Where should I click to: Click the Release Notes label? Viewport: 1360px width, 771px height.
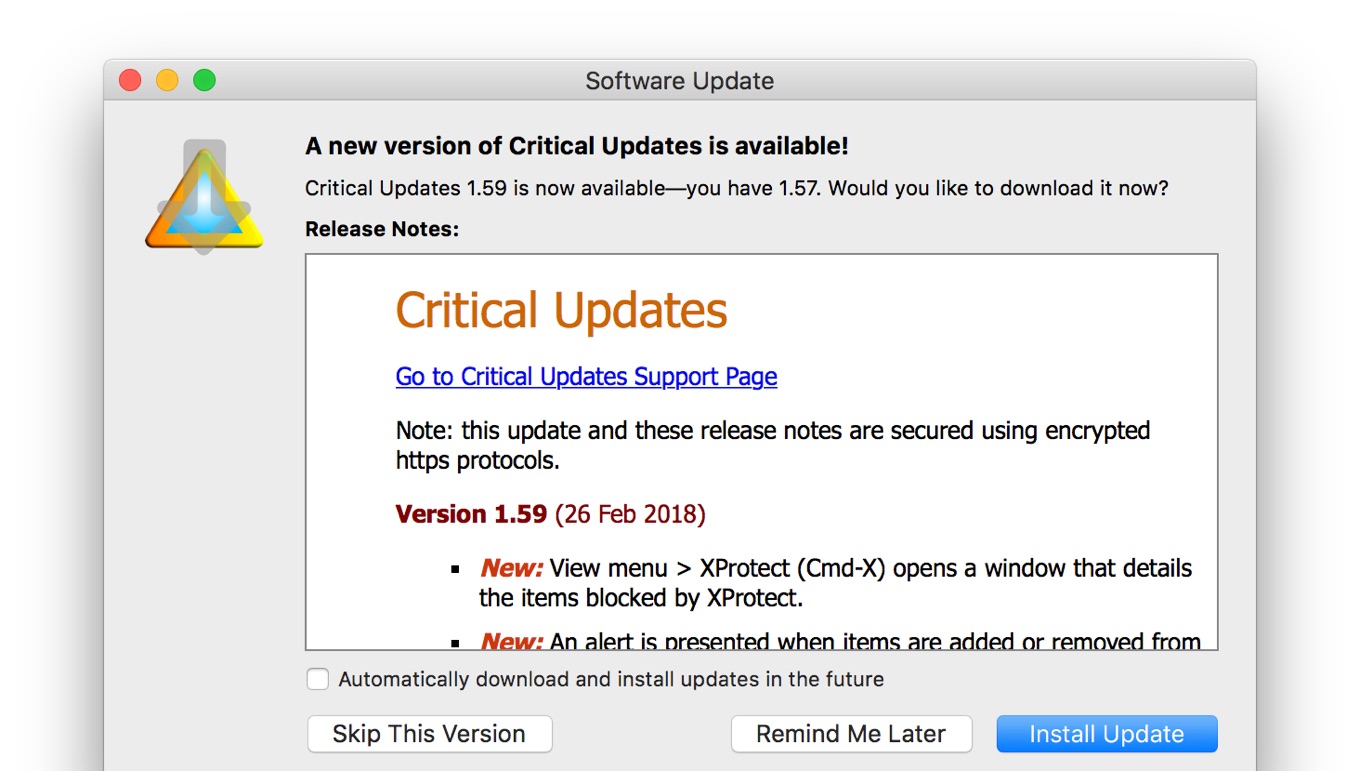(381, 228)
